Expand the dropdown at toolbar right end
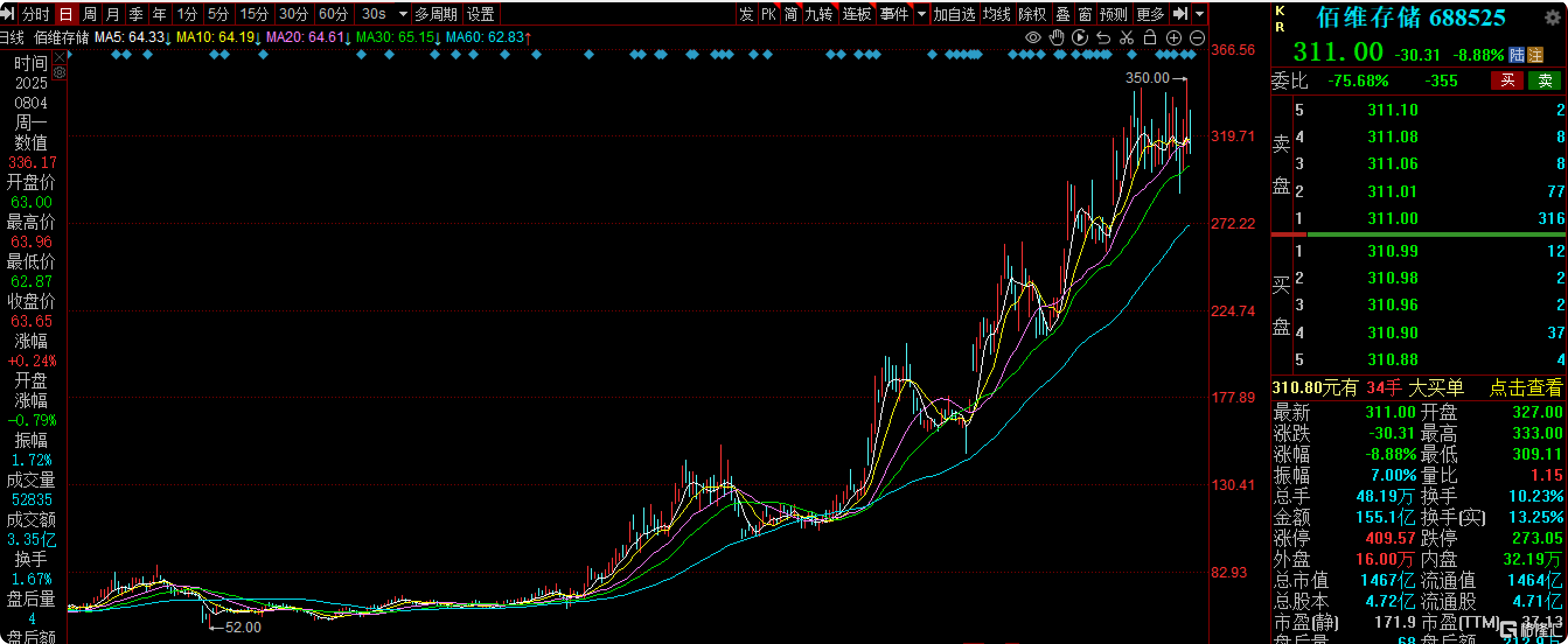 [x=1200, y=13]
